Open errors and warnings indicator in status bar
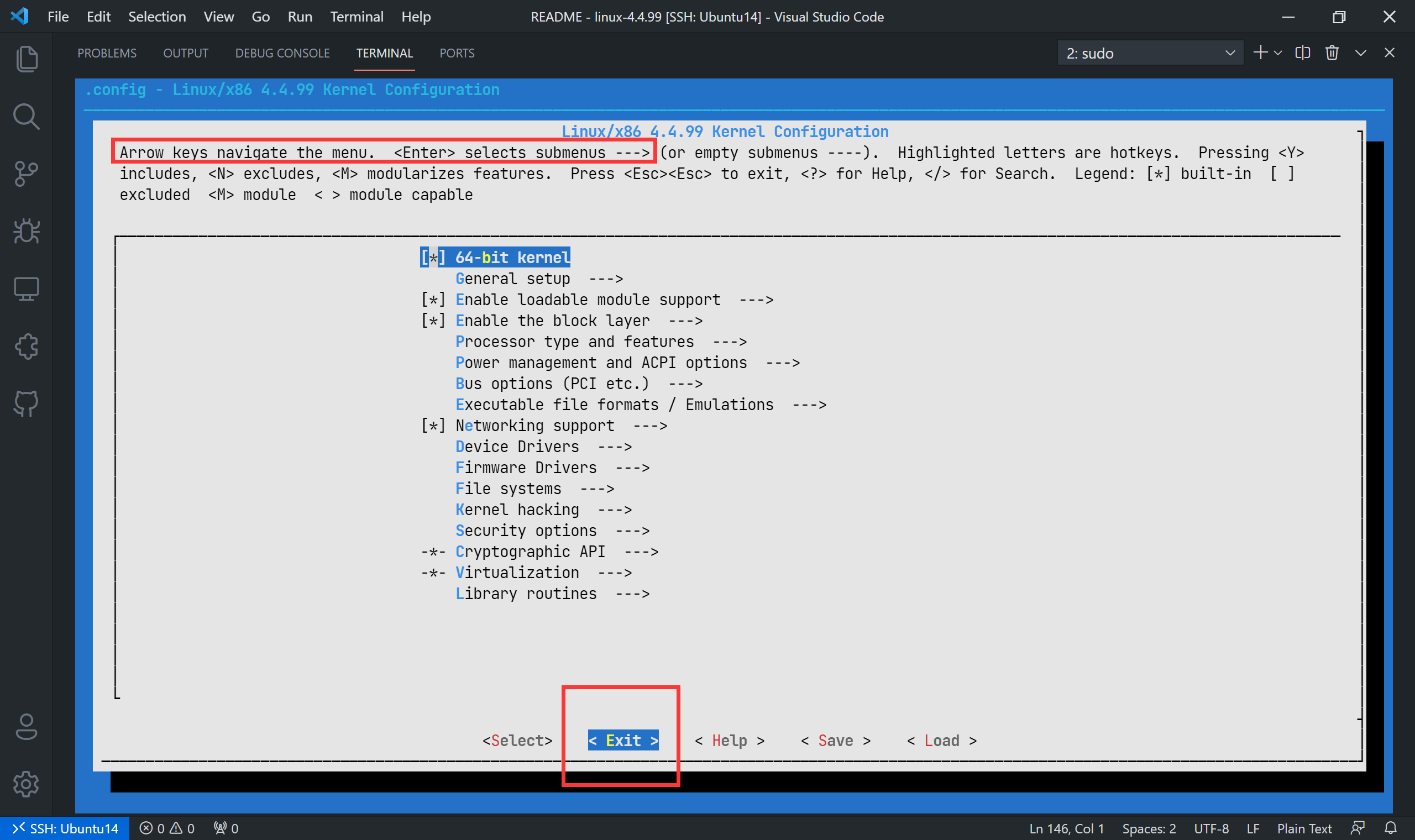Viewport: 1415px width, 840px height. pyautogui.click(x=167, y=828)
